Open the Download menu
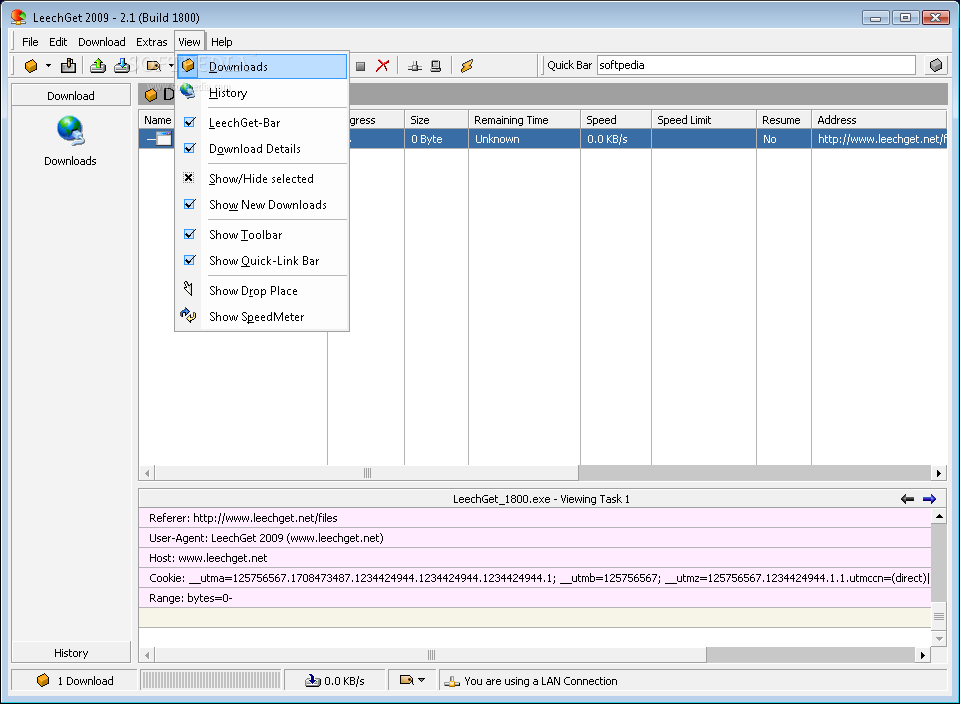Image resolution: width=960 pixels, height=704 pixels. click(x=102, y=42)
